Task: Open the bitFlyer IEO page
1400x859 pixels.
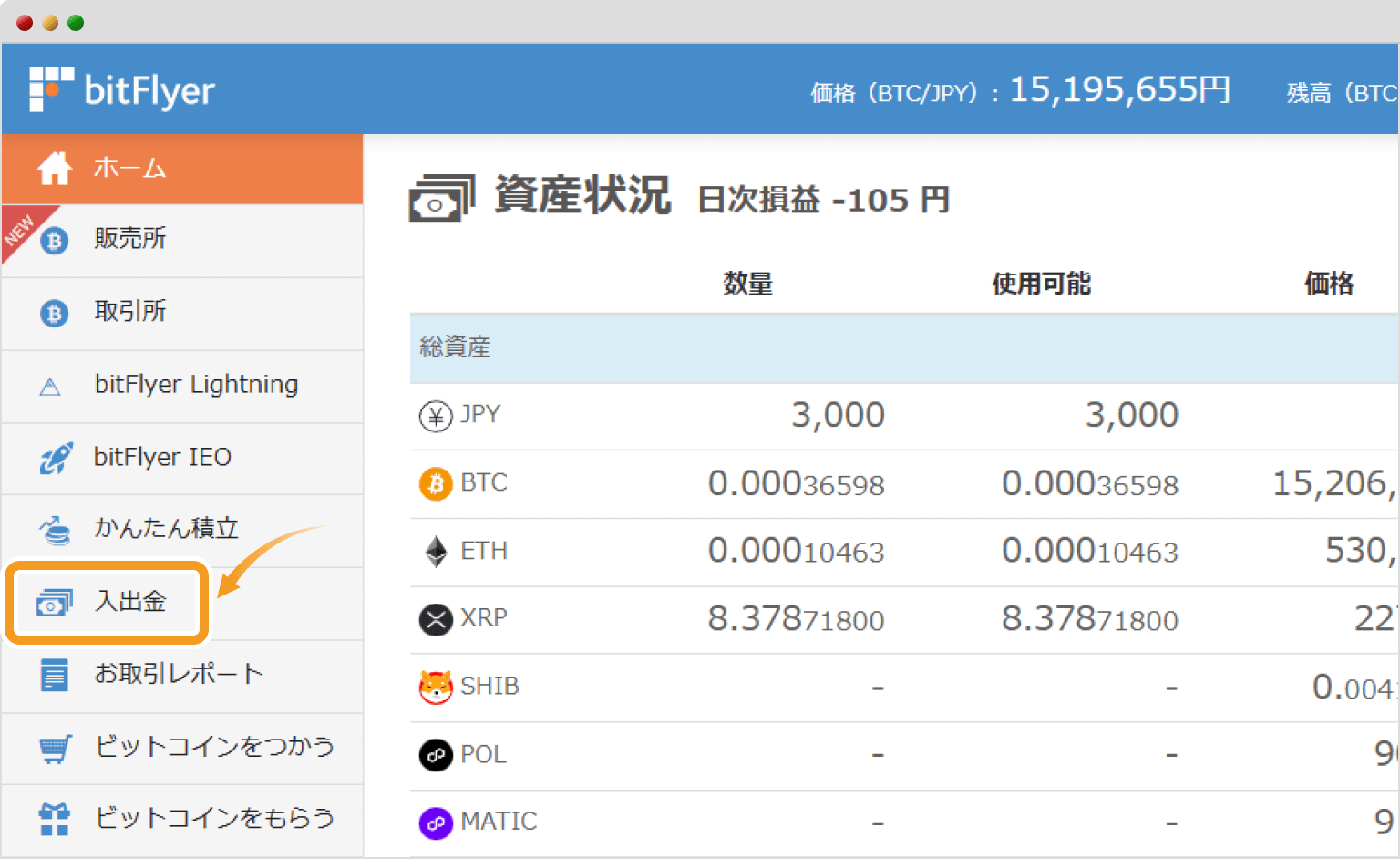Action: tap(162, 458)
